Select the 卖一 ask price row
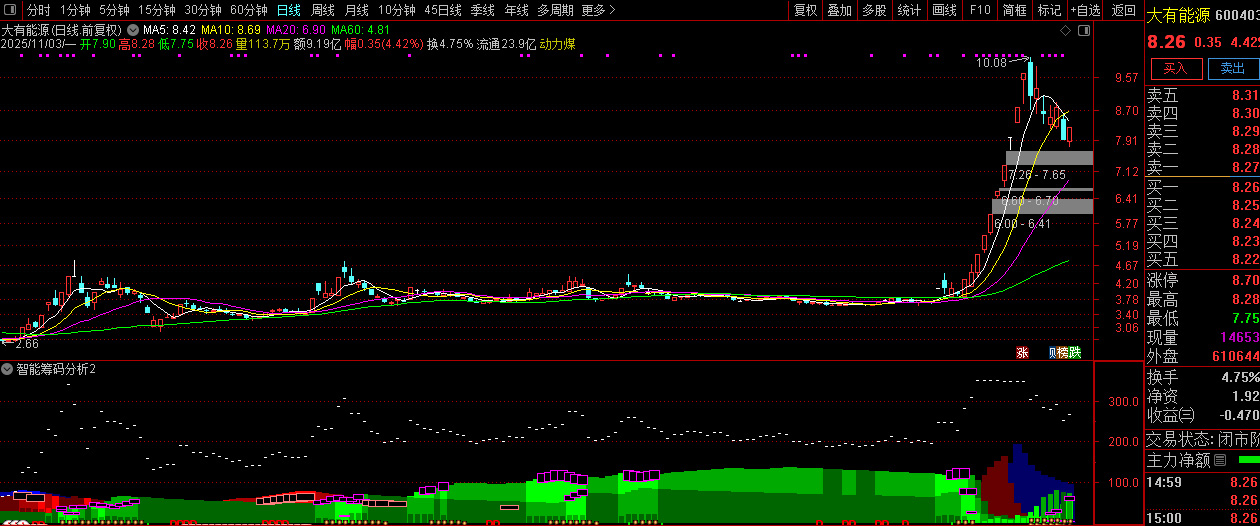The width and height of the screenshot is (1260, 526). click(1202, 167)
